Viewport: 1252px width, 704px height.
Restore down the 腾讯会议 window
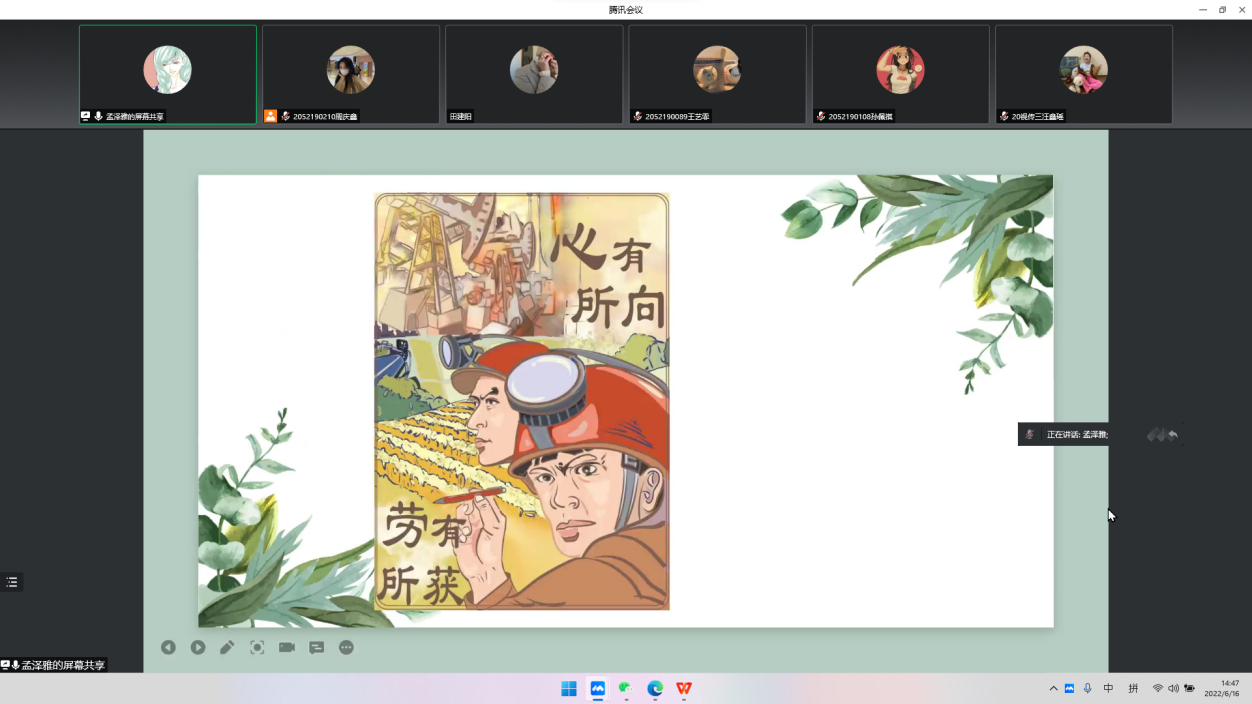[x=1222, y=10]
